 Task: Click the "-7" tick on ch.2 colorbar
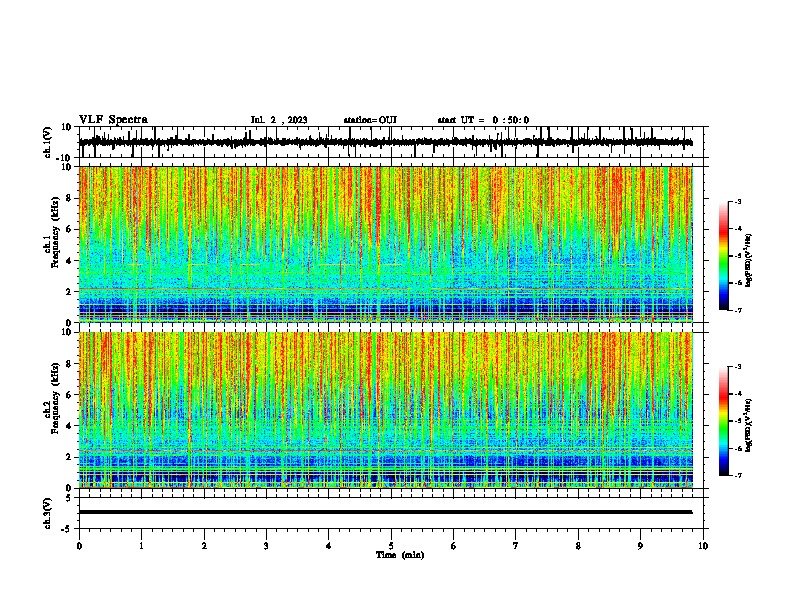point(738,475)
